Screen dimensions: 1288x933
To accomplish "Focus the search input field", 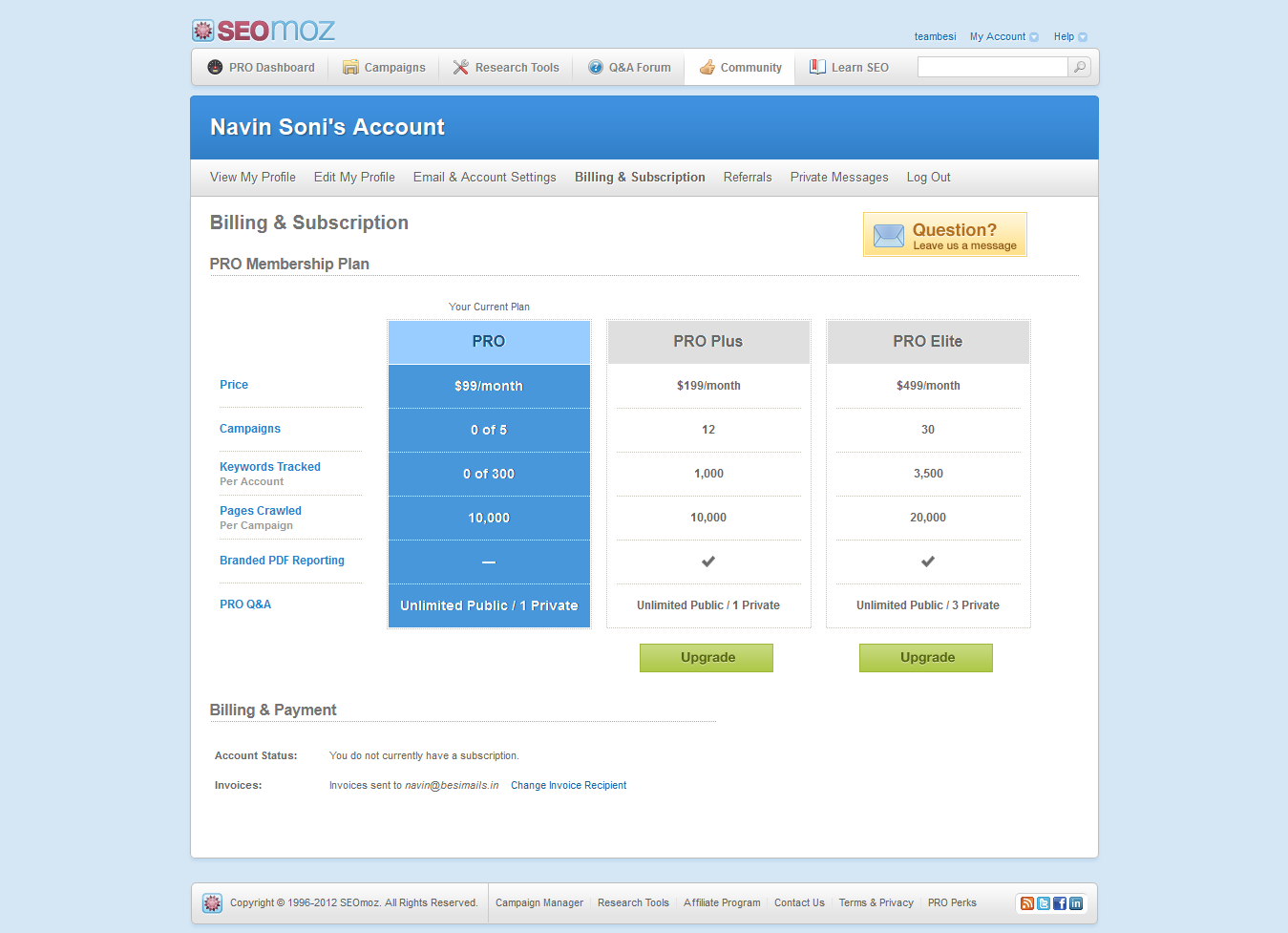I will pos(991,67).
